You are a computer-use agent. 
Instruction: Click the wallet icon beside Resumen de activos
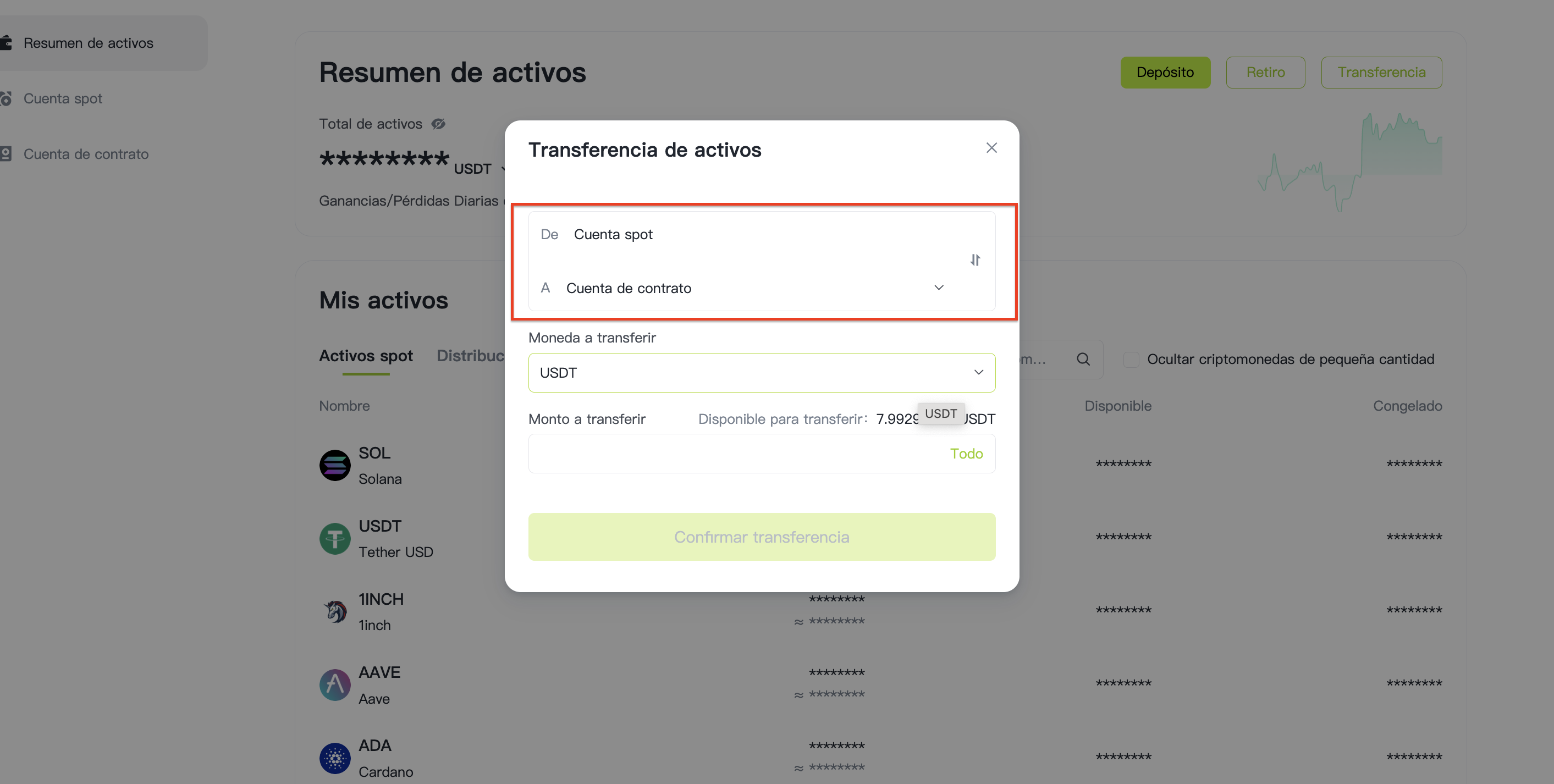(5, 43)
